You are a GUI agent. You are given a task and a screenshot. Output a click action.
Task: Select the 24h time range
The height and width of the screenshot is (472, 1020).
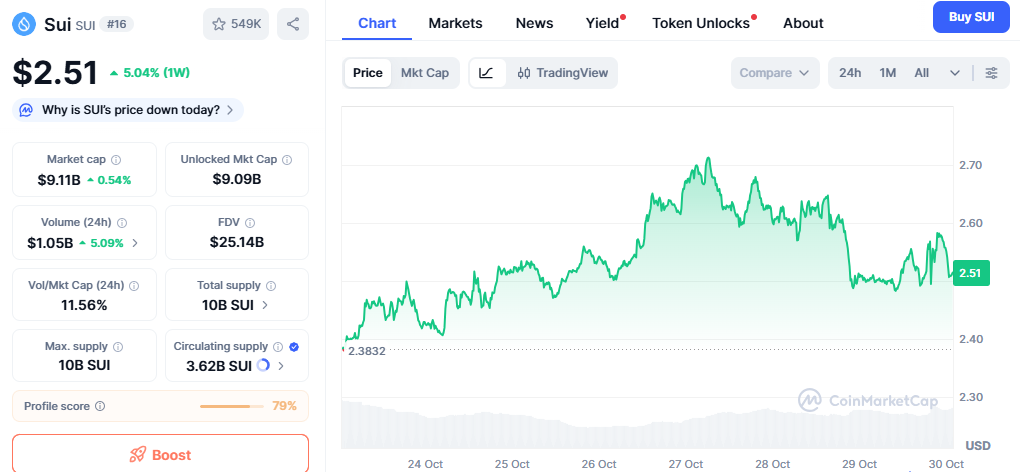point(850,73)
